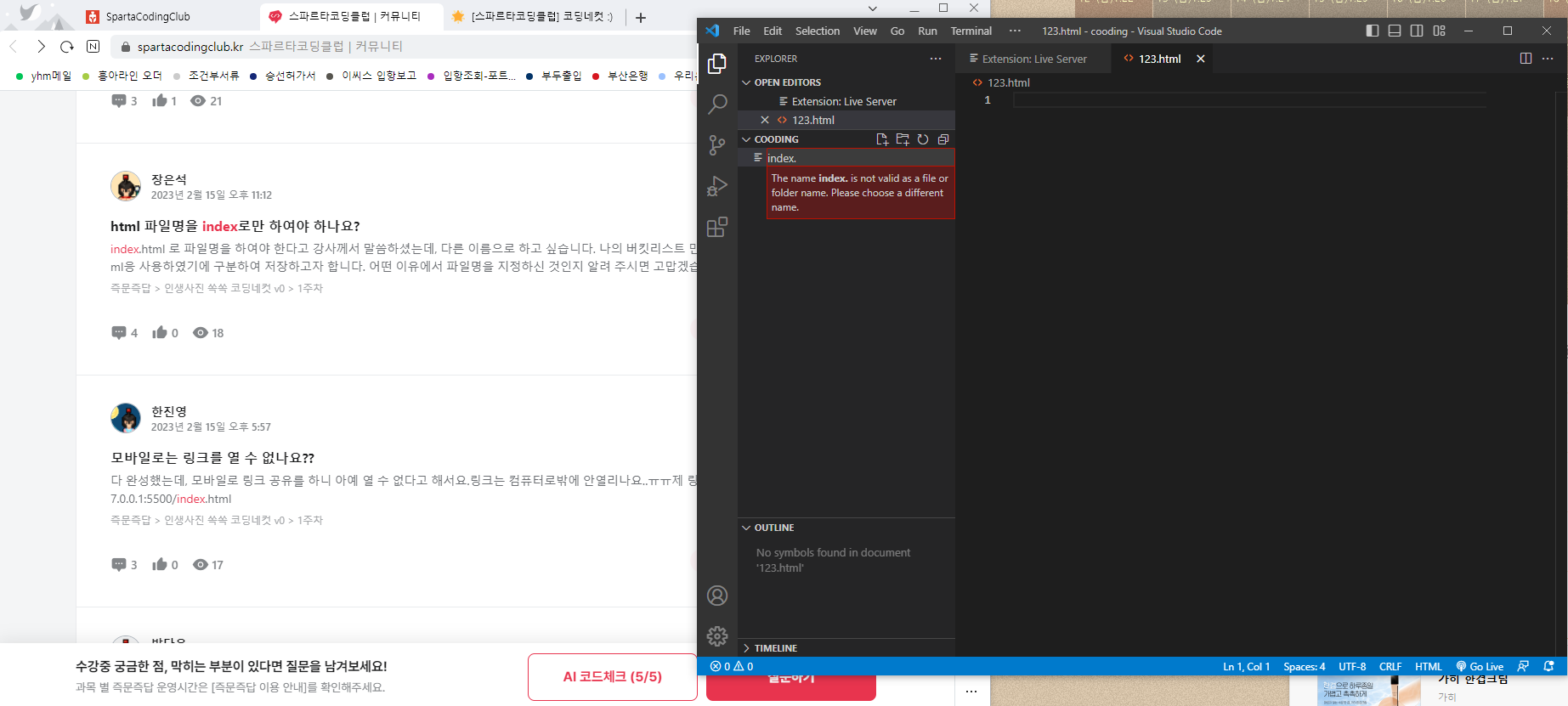This screenshot has height=706, width=1568.
Task: Change Spaces: 4 indentation setting
Action: coord(1304,666)
